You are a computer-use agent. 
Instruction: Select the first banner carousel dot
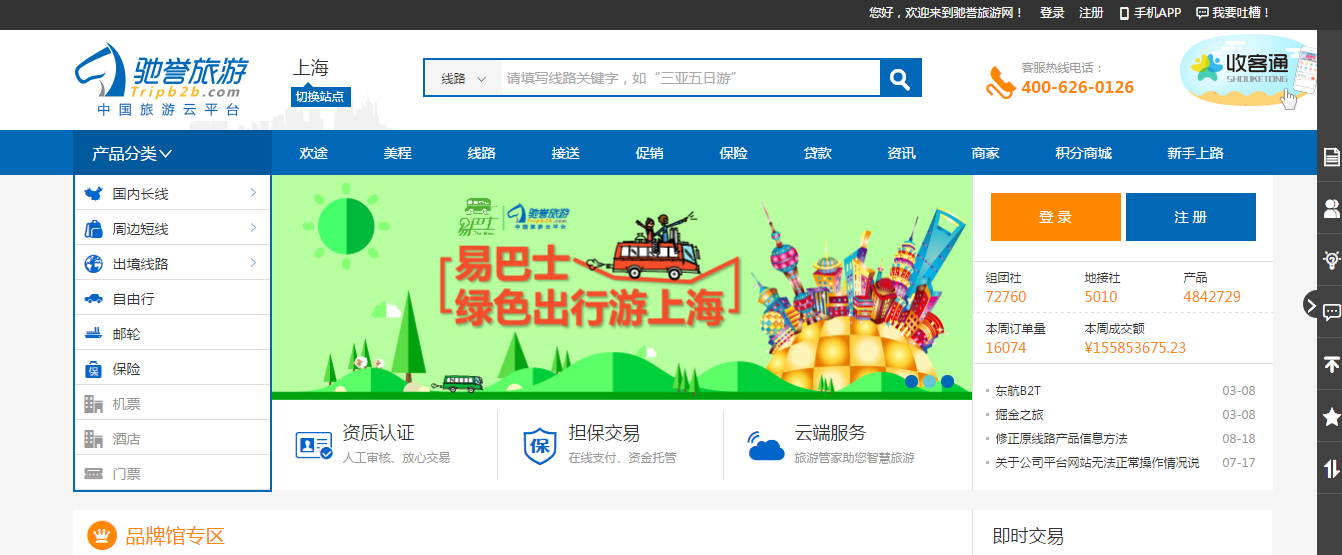(911, 381)
